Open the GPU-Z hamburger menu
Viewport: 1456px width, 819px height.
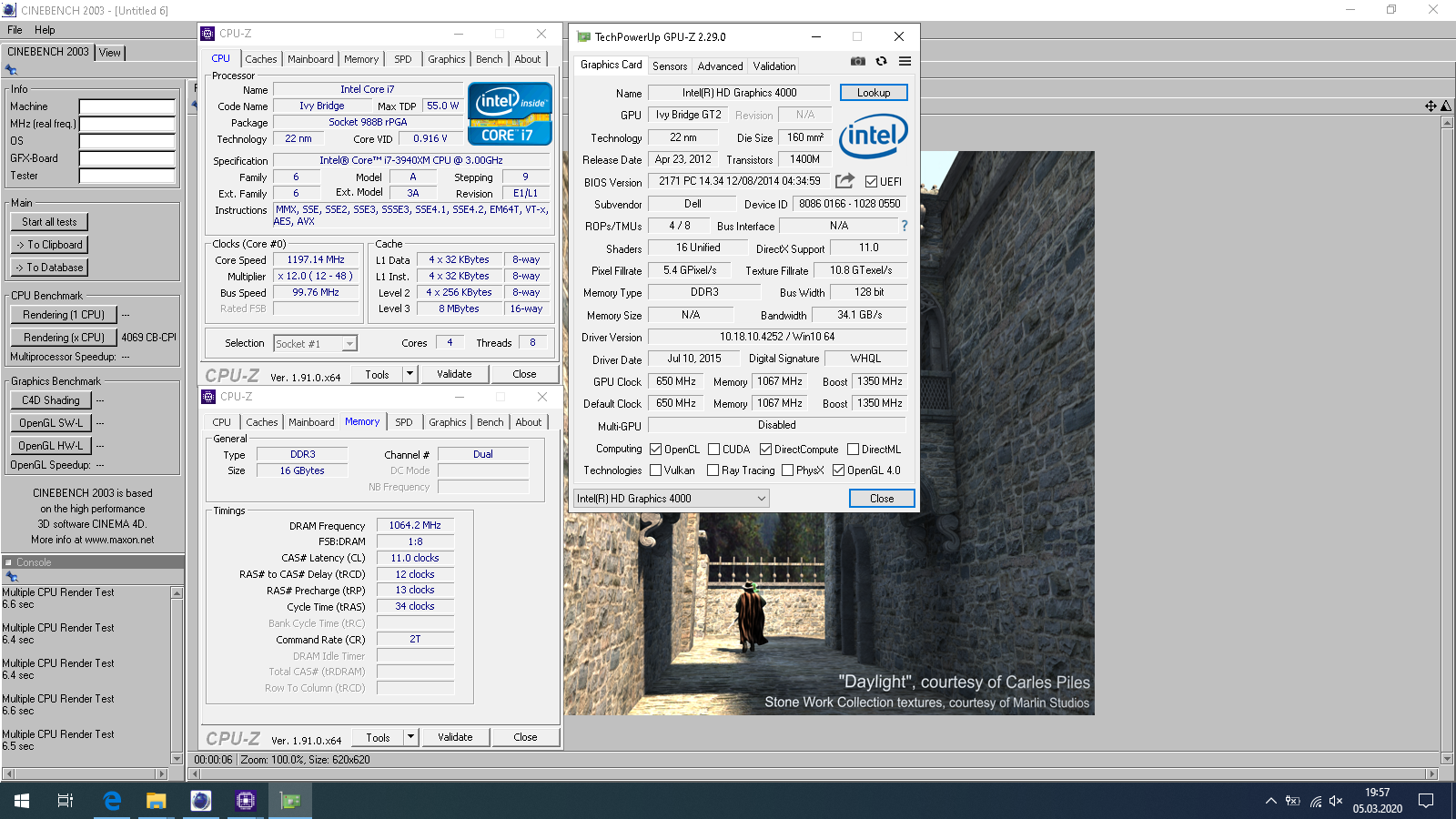[905, 61]
